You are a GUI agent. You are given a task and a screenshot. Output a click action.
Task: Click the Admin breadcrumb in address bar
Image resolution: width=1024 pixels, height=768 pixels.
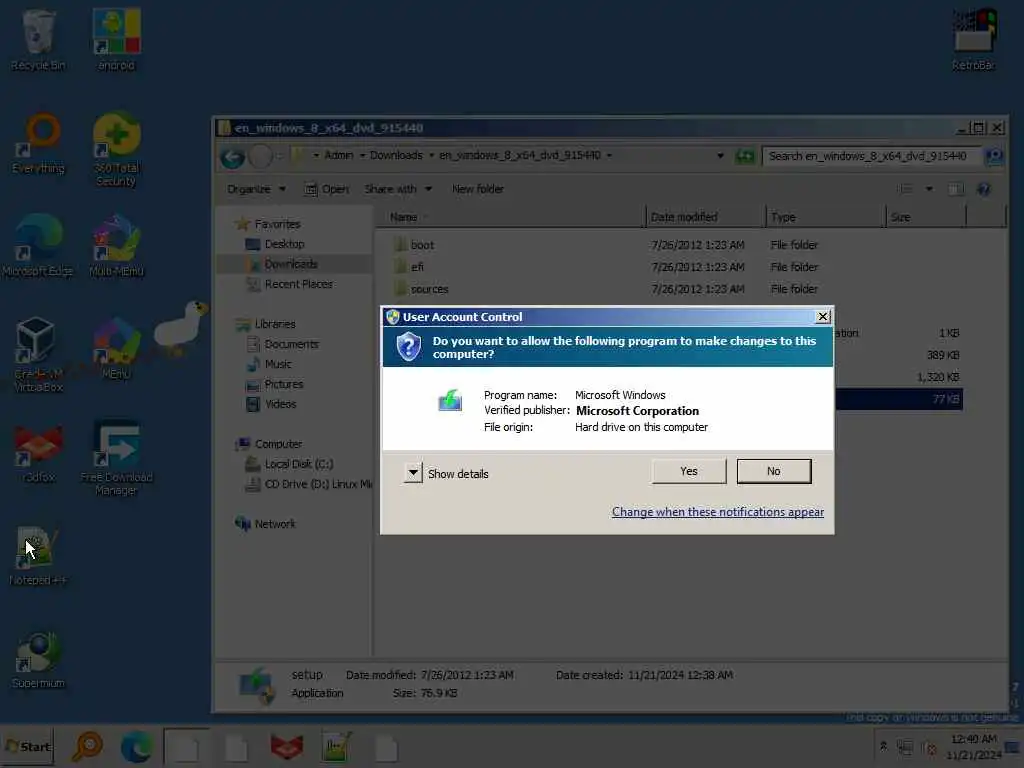[338, 155]
